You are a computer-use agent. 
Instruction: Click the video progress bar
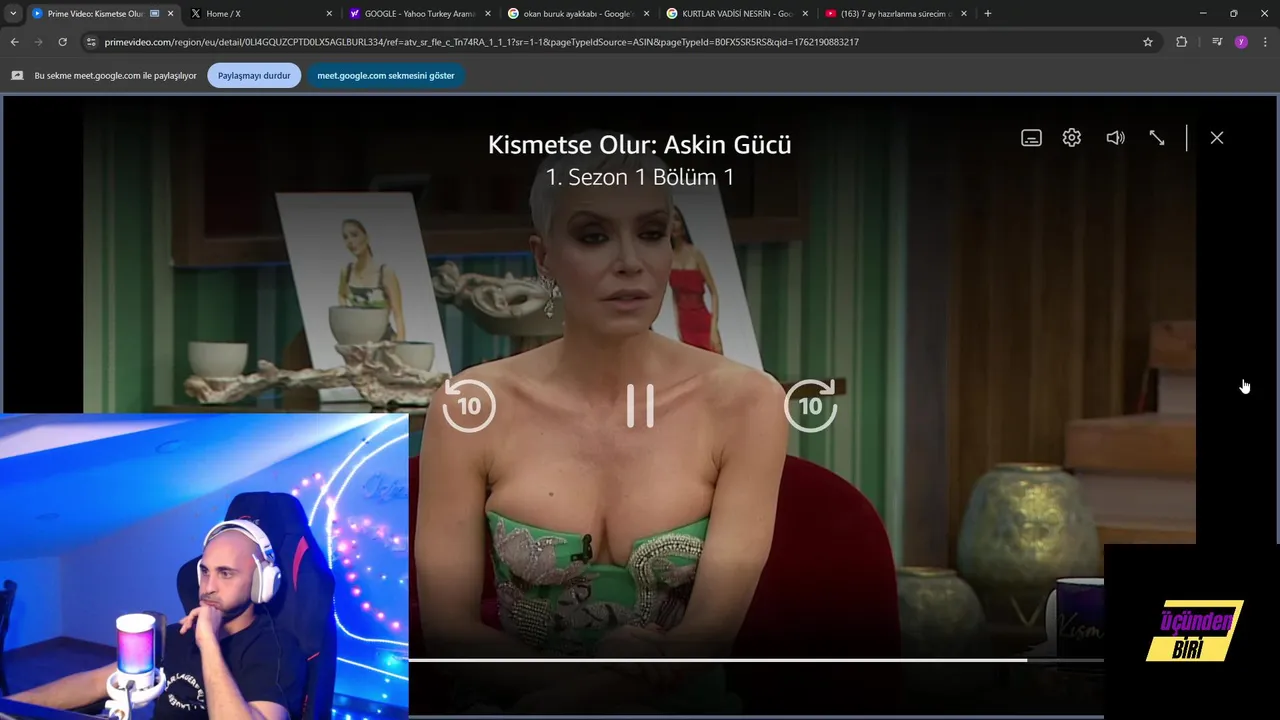pos(756,660)
